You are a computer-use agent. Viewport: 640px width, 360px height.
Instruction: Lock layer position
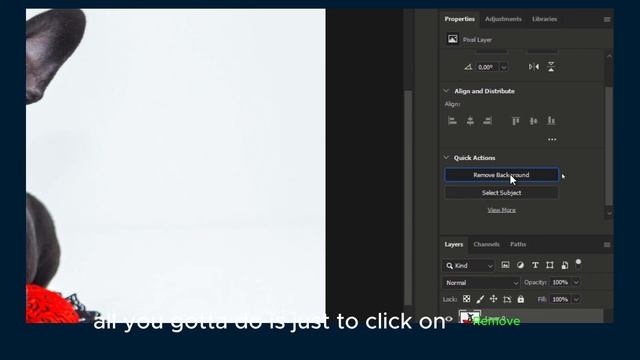[493, 299]
